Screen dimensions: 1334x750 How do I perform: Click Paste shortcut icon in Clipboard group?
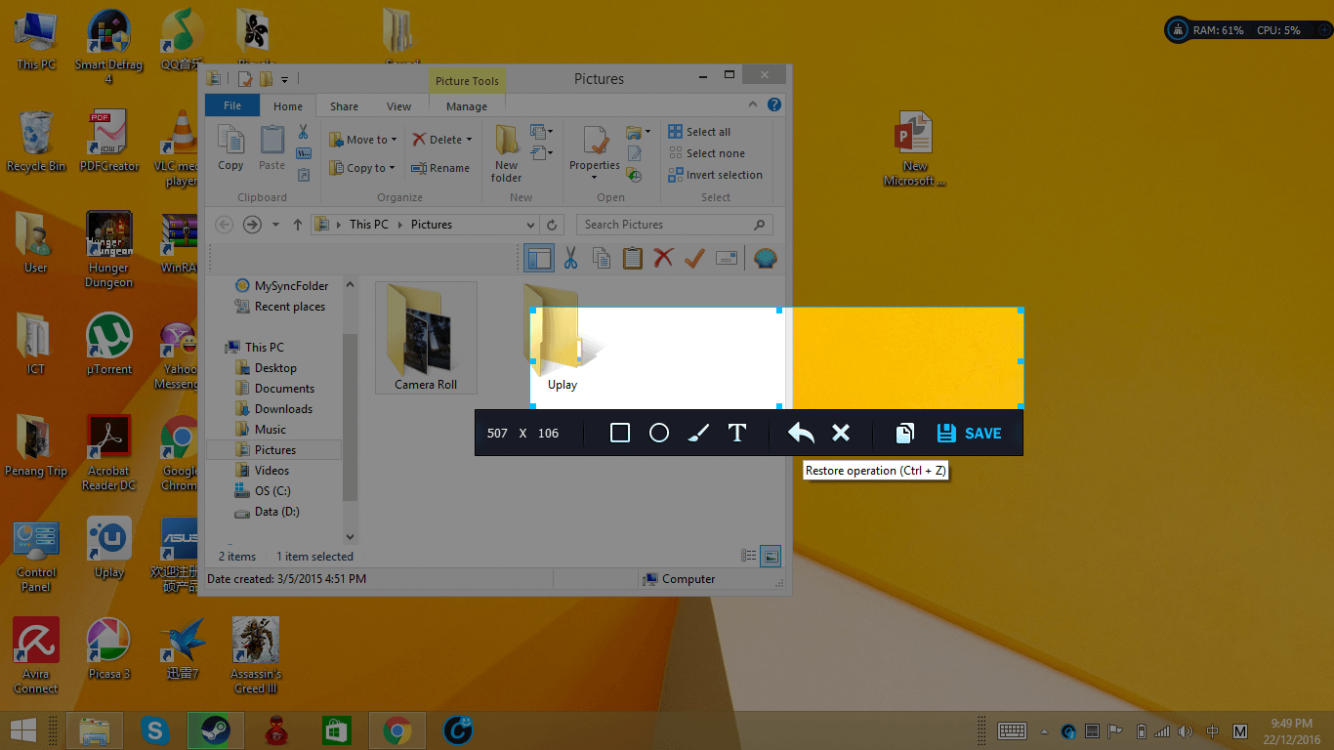(x=304, y=175)
